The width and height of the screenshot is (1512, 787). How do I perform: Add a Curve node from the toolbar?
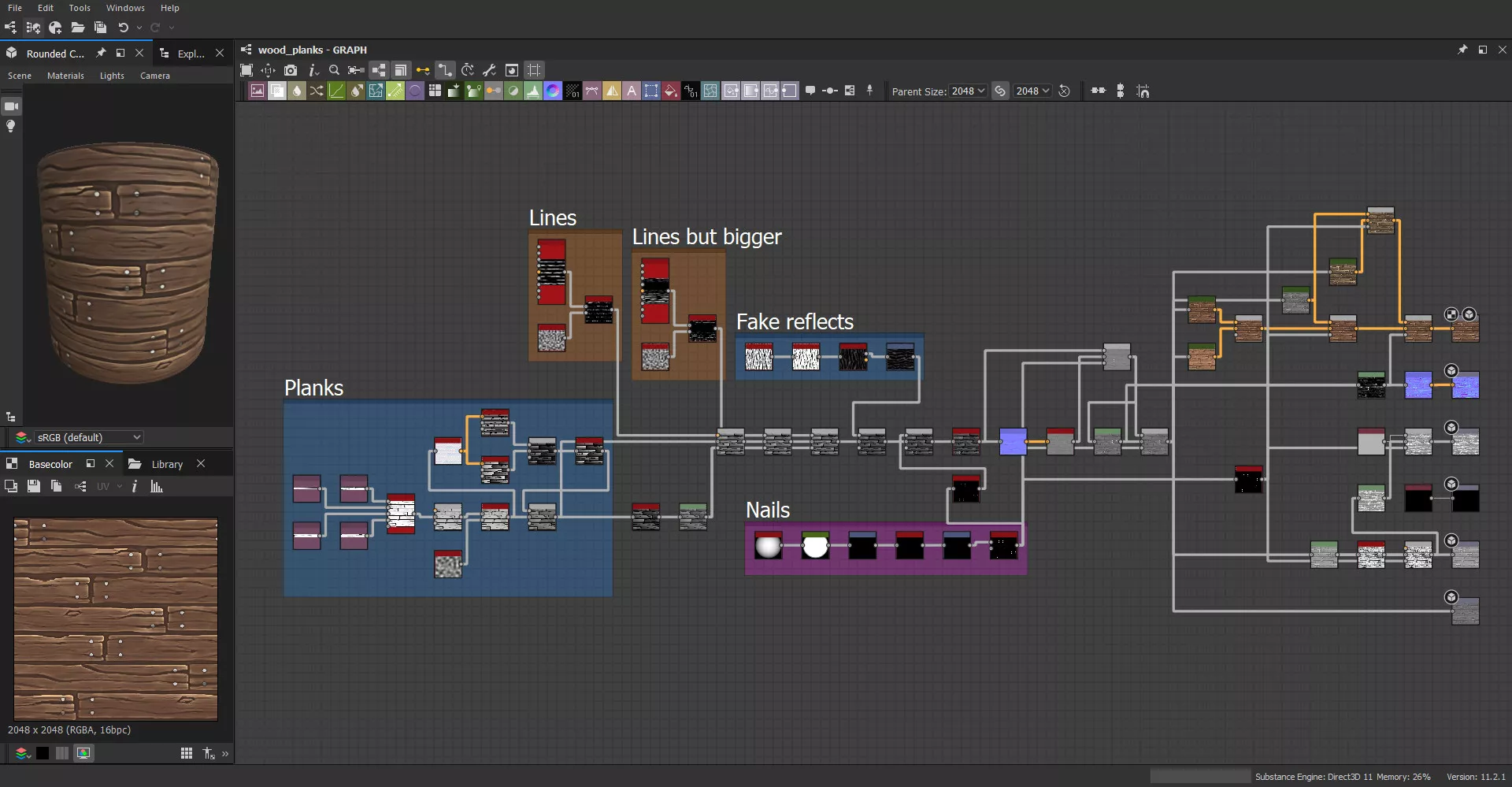(336, 91)
